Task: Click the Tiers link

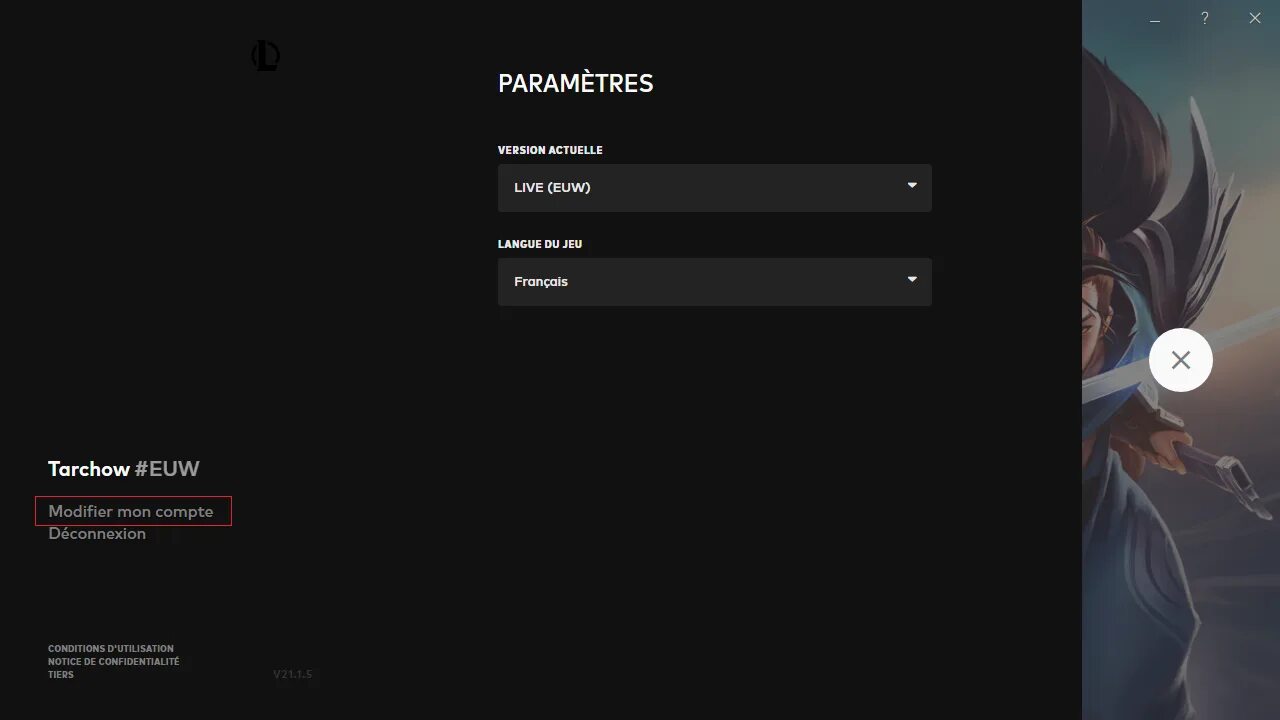Action: pyautogui.click(x=61, y=675)
